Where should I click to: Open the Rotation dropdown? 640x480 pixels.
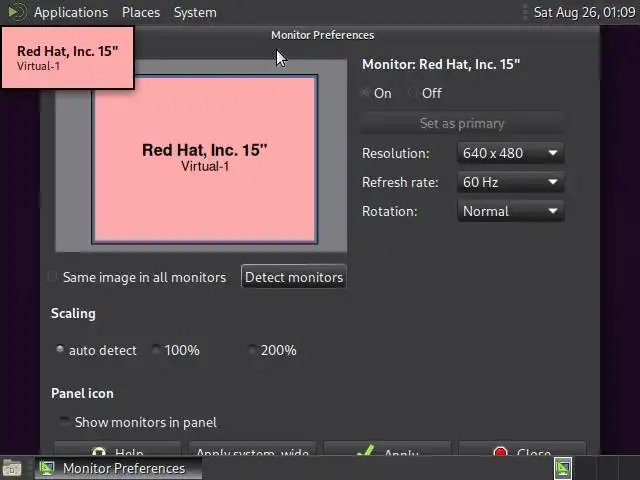pyautogui.click(x=511, y=211)
